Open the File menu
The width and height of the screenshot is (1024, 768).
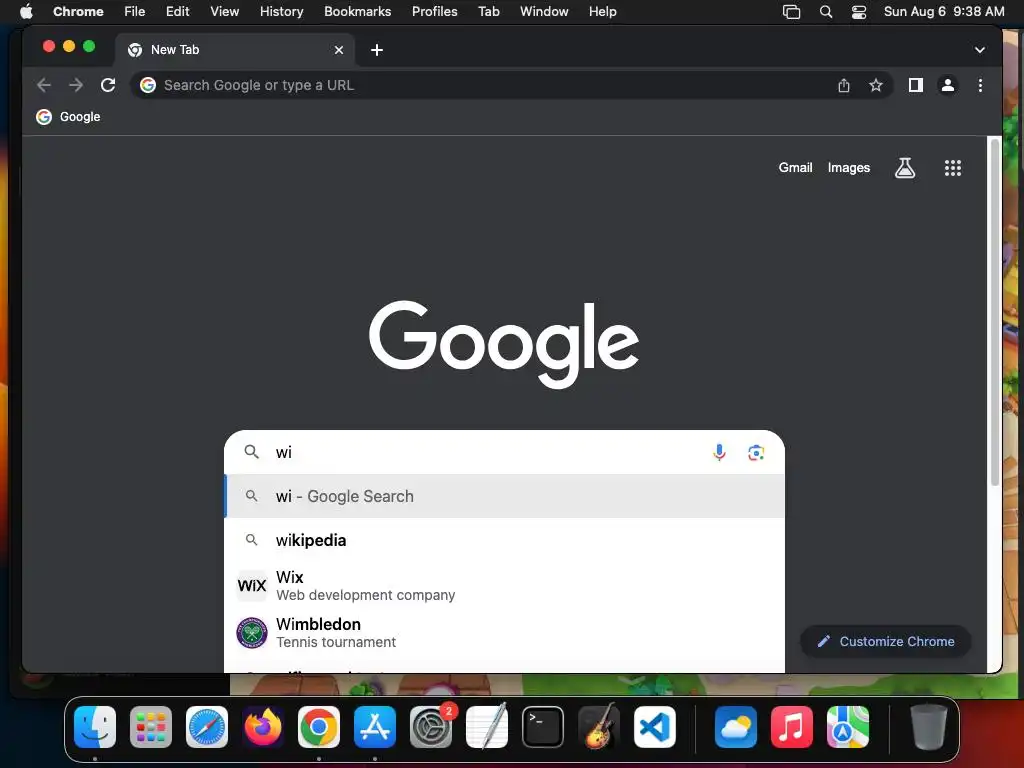[135, 12]
